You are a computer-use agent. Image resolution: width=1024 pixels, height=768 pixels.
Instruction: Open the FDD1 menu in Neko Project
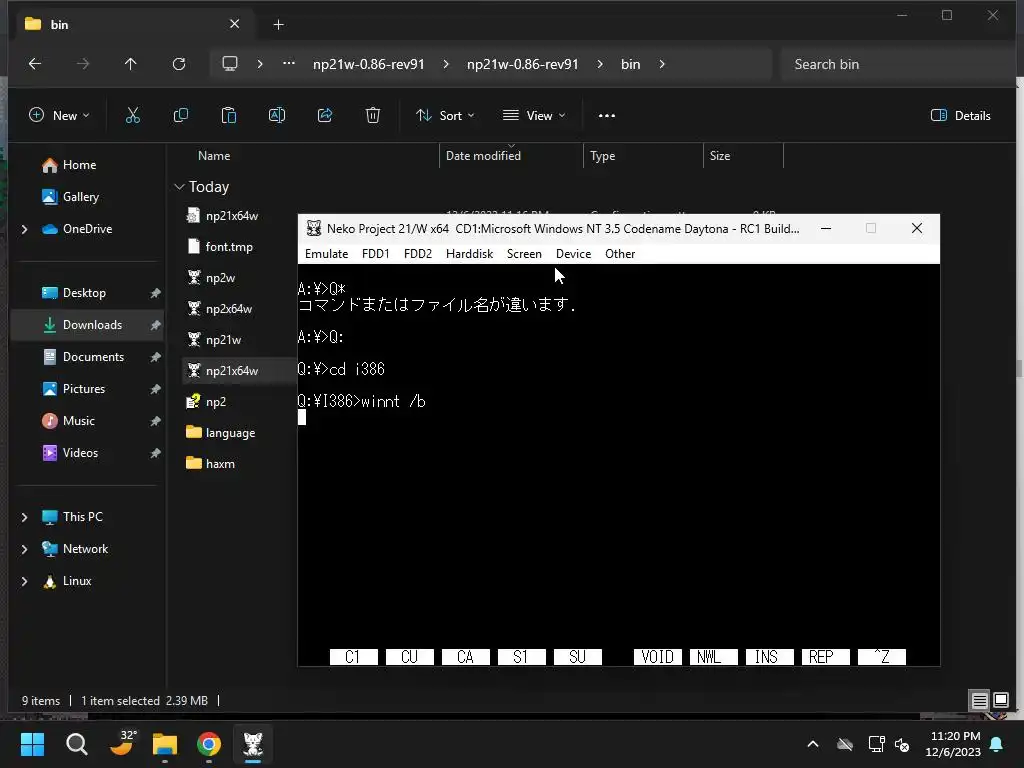376,254
